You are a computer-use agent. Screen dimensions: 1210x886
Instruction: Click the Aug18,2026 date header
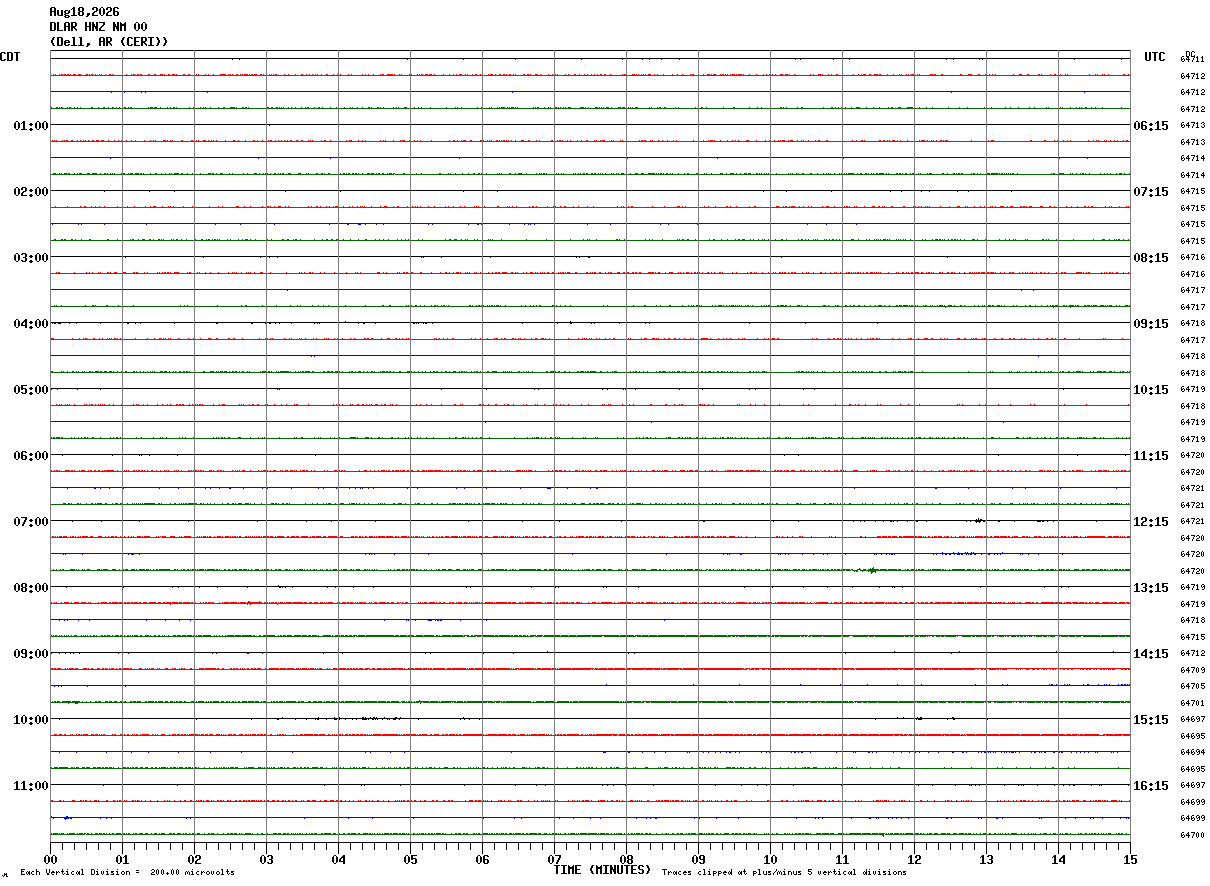[x=84, y=12]
